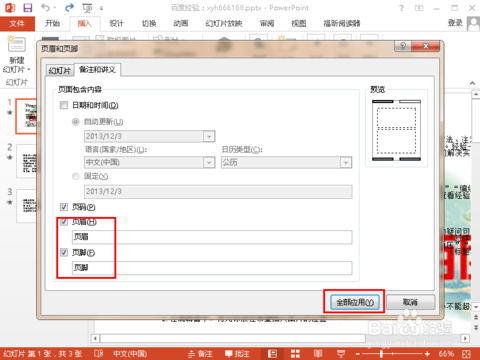Open the quick access toolbar customize arrow
Screen dimensions: 480x360
point(101,8)
